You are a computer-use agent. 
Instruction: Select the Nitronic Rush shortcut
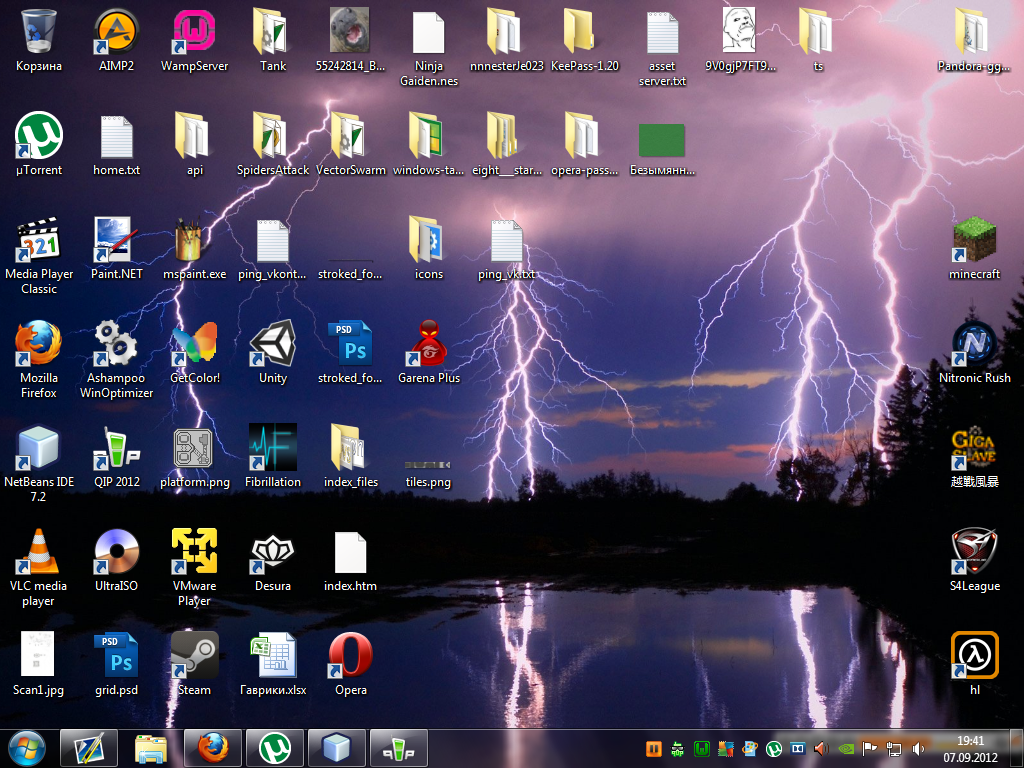point(974,344)
